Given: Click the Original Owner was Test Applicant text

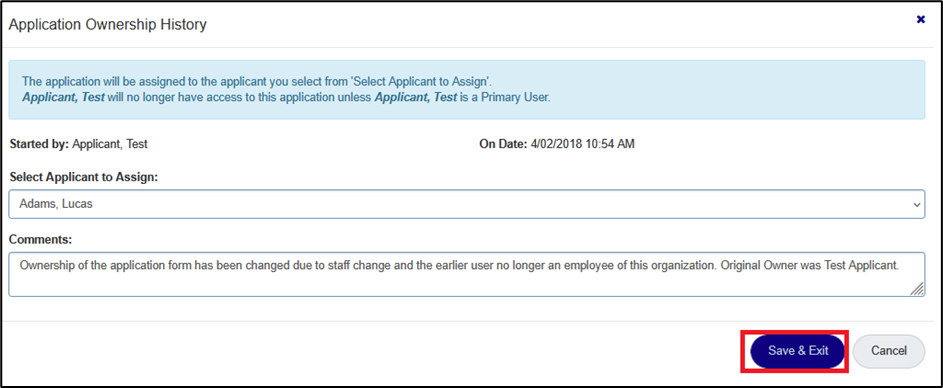Looking at the screenshot, I should pyautogui.click(x=809, y=264).
